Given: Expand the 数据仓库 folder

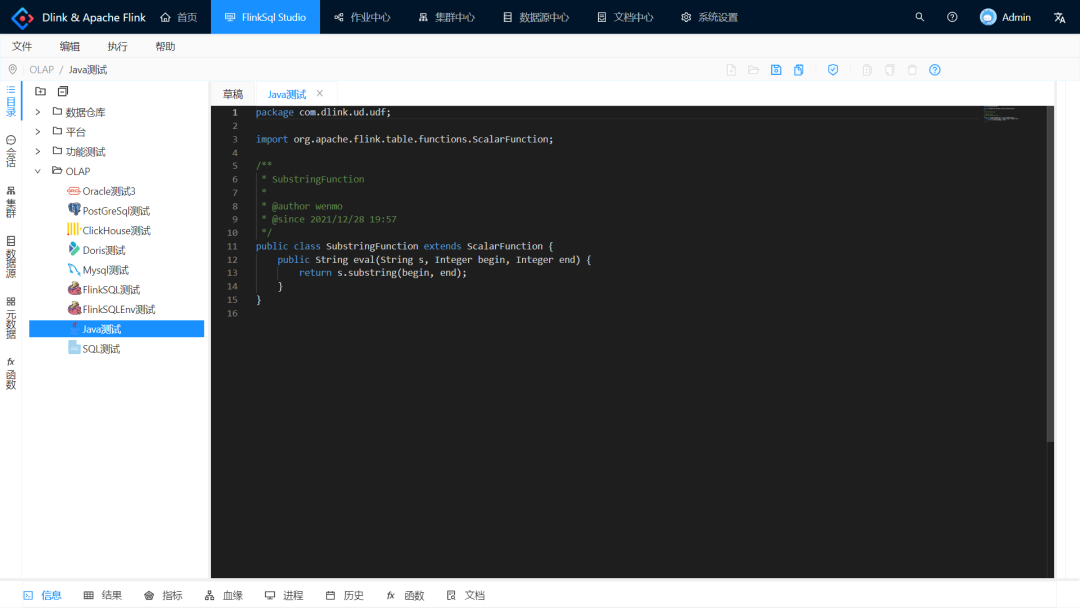Looking at the screenshot, I should [x=38, y=112].
